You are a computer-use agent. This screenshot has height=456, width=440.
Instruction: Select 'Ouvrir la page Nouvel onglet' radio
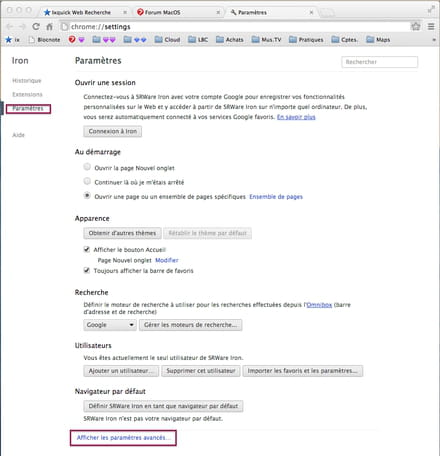click(87, 167)
